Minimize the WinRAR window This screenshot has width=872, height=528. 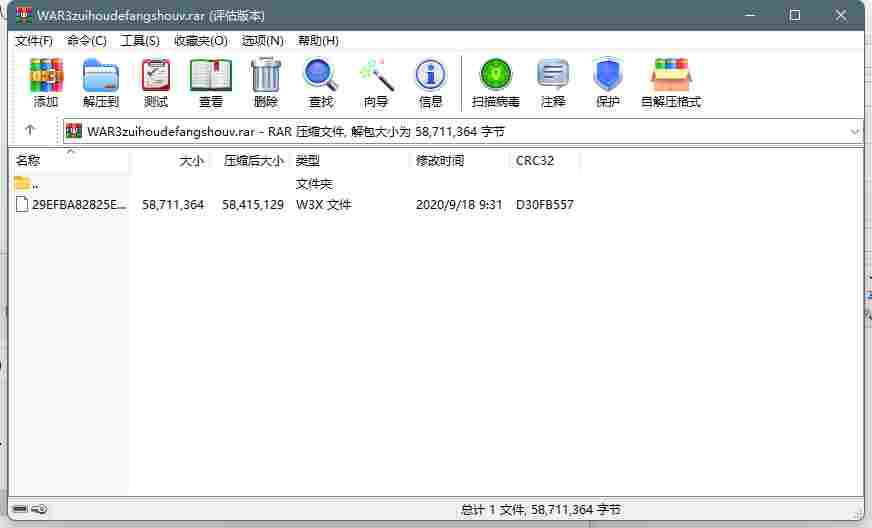tap(750, 15)
